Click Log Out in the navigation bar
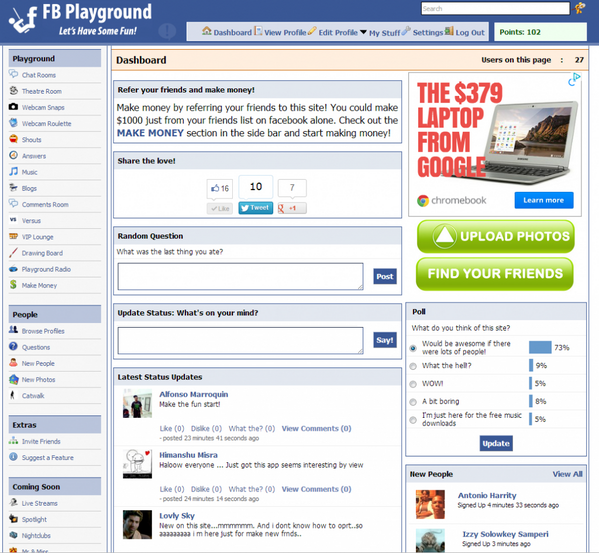Viewport: 599px width, 553px height. (x=465, y=32)
